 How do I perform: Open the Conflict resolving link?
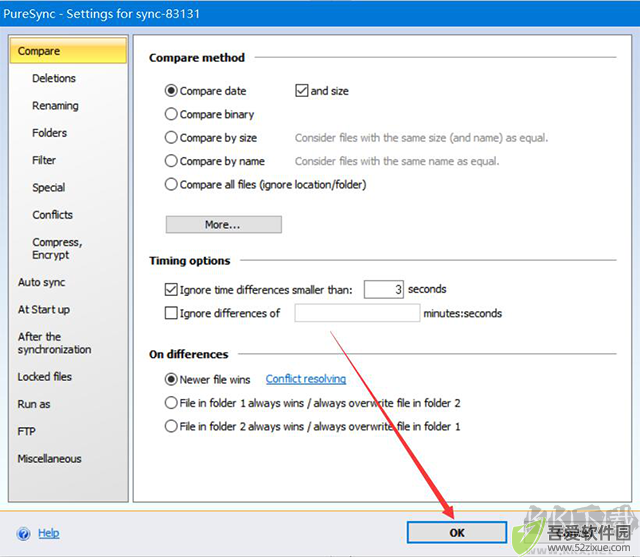pos(306,379)
